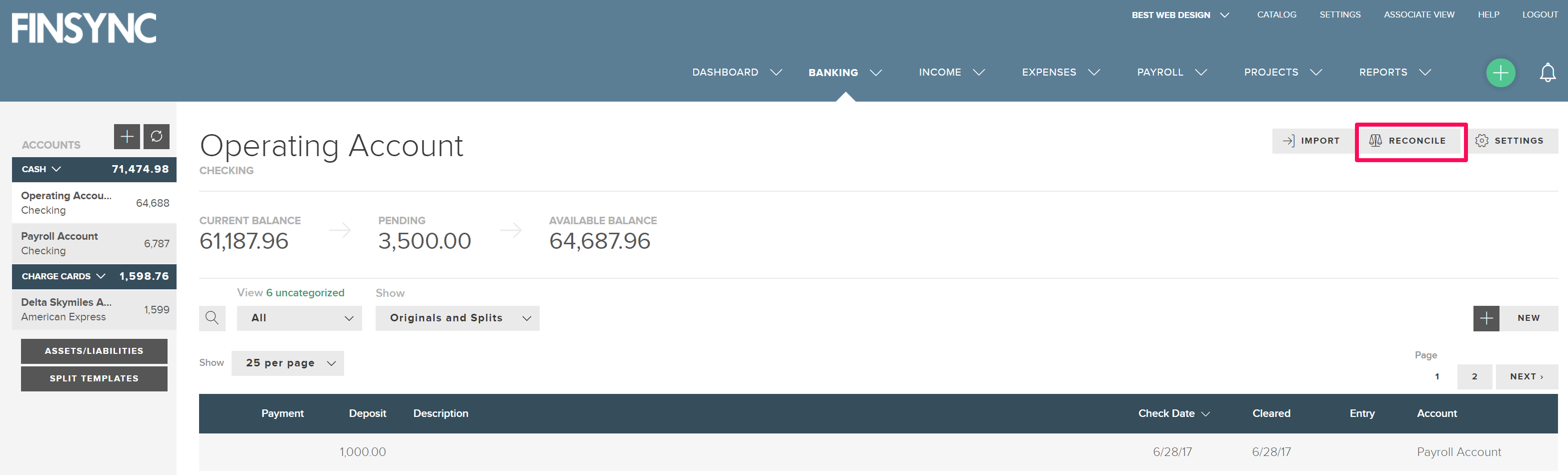1568x475 pixels.
Task: Open the 25 per page dropdown
Action: [287, 363]
